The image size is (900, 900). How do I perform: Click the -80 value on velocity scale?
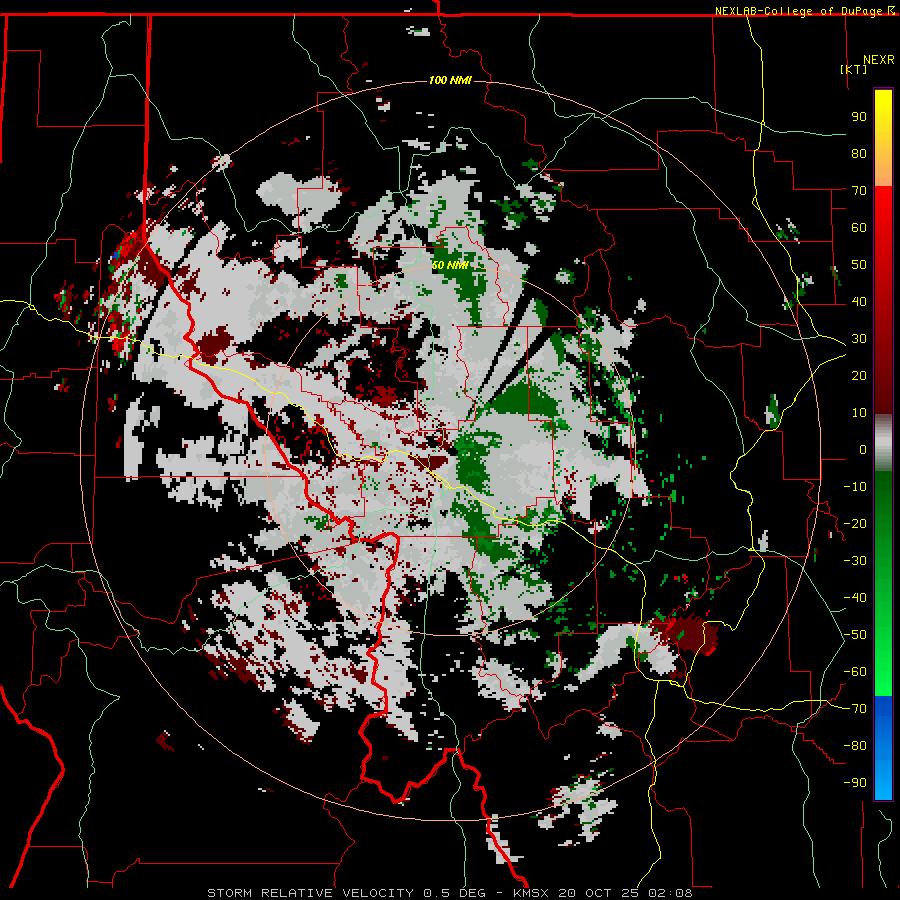coord(855,746)
